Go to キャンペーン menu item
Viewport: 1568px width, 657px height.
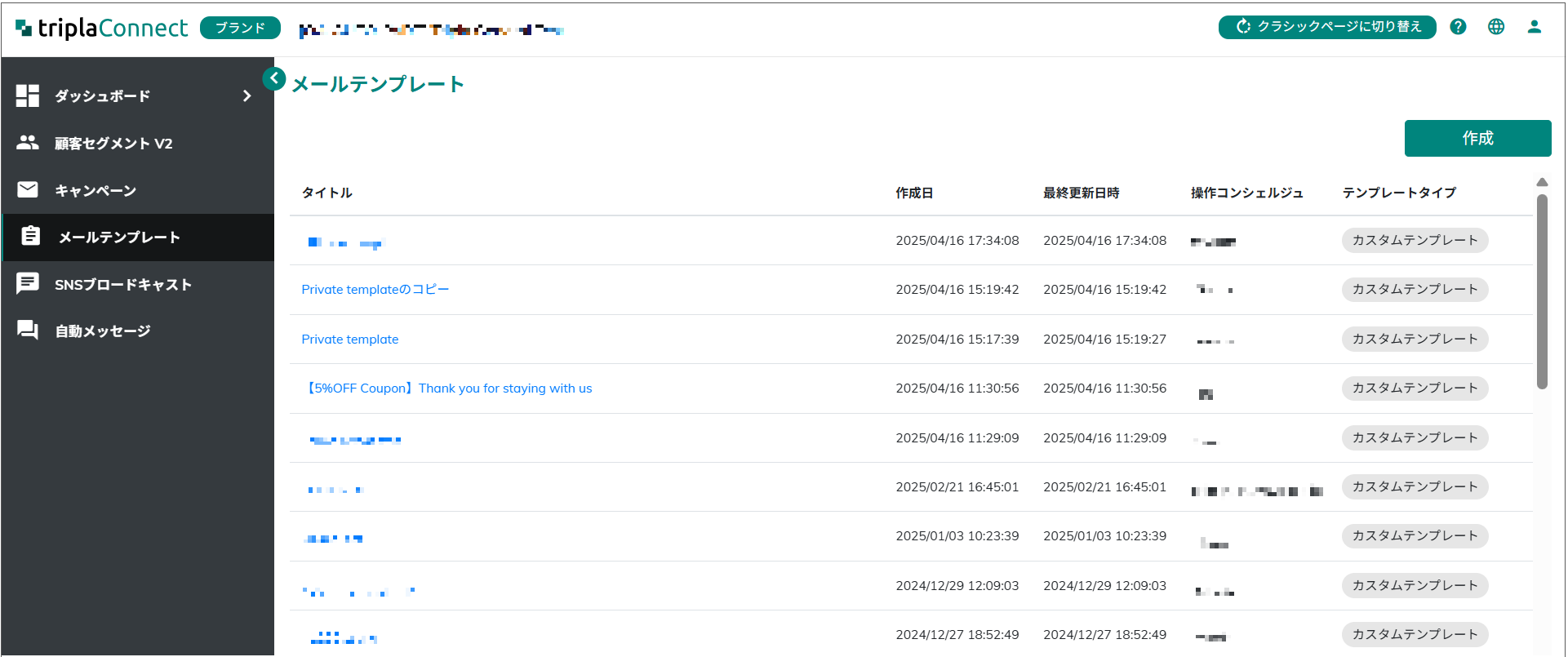pyautogui.click(x=137, y=190)
